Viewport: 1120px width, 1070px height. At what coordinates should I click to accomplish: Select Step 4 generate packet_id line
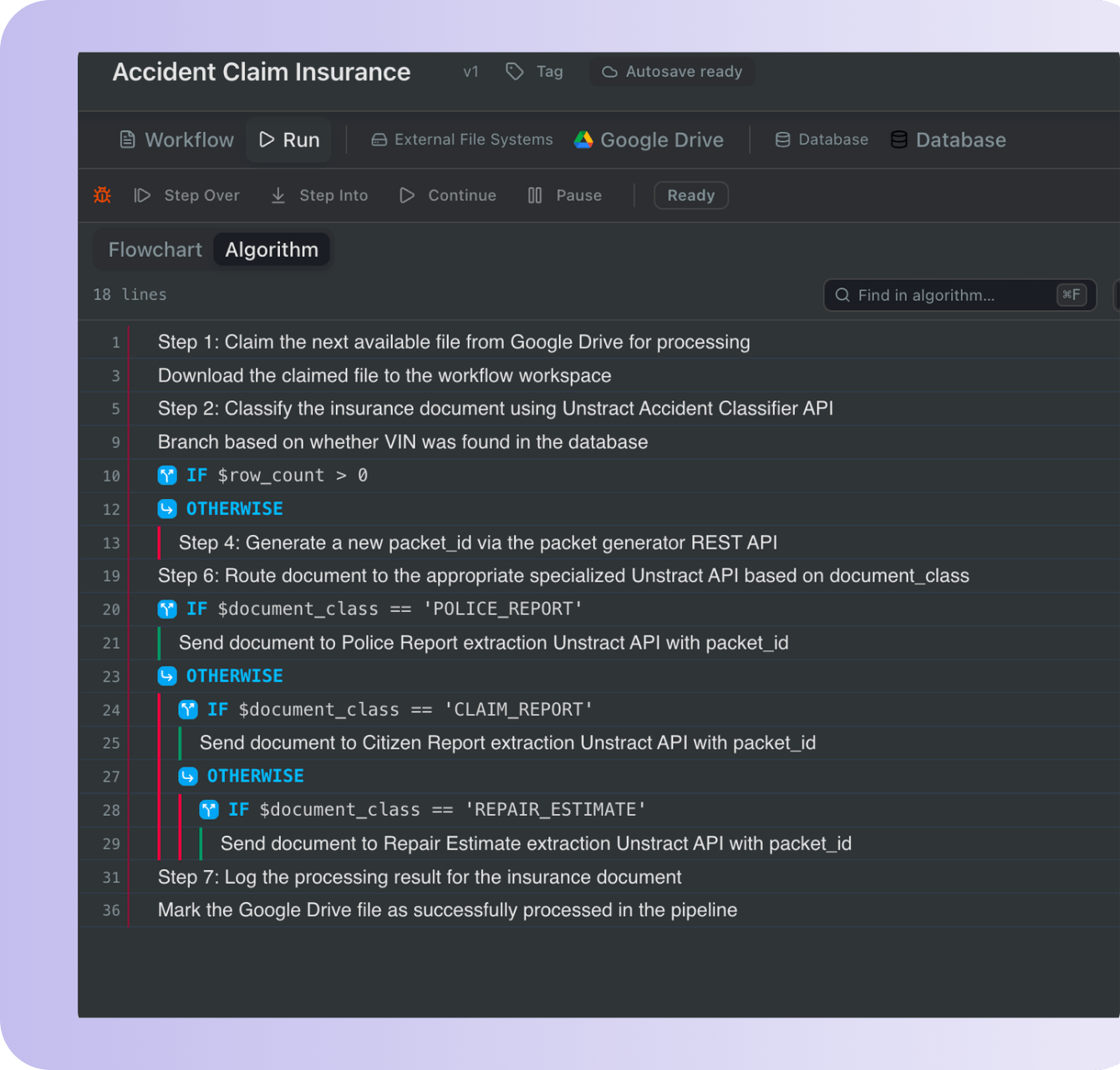pyautogui.click(x=478, y=543)
